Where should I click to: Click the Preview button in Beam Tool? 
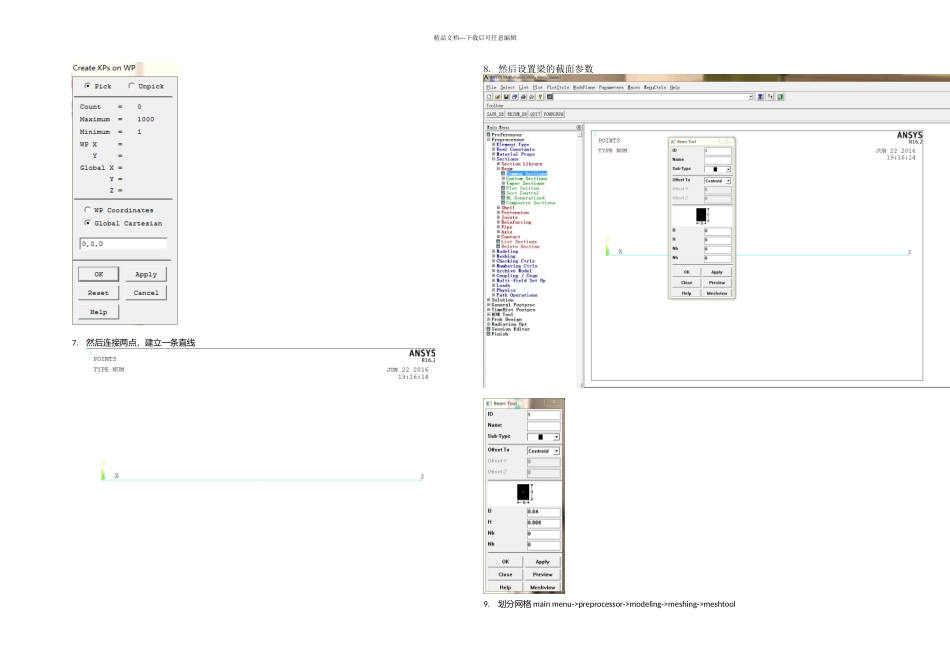(542, 574)
